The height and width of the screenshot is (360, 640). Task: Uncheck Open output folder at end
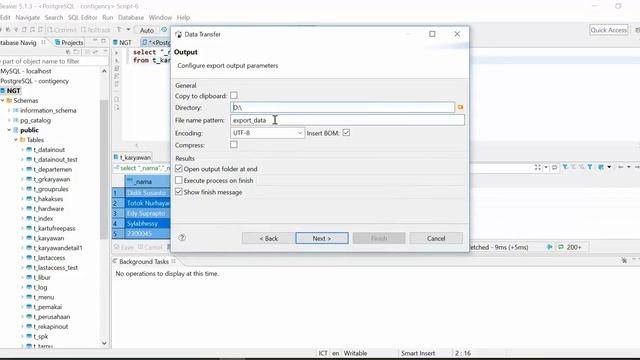[x=179, y=169]
